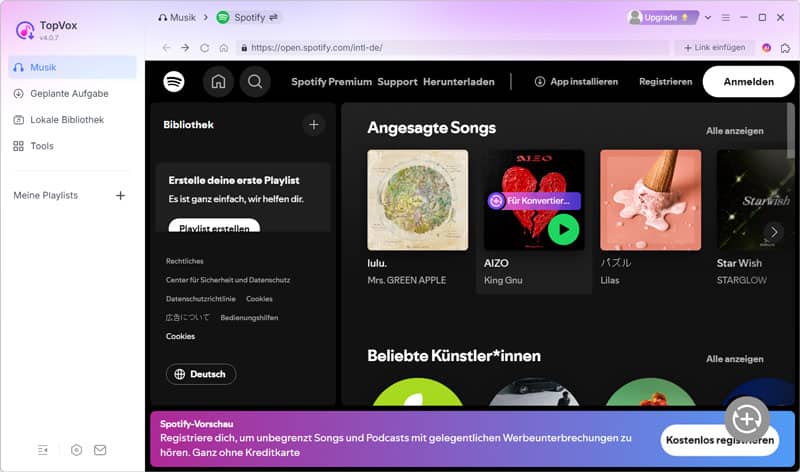
Task: Click the Spotify home icon
Action: pos(218,82)
